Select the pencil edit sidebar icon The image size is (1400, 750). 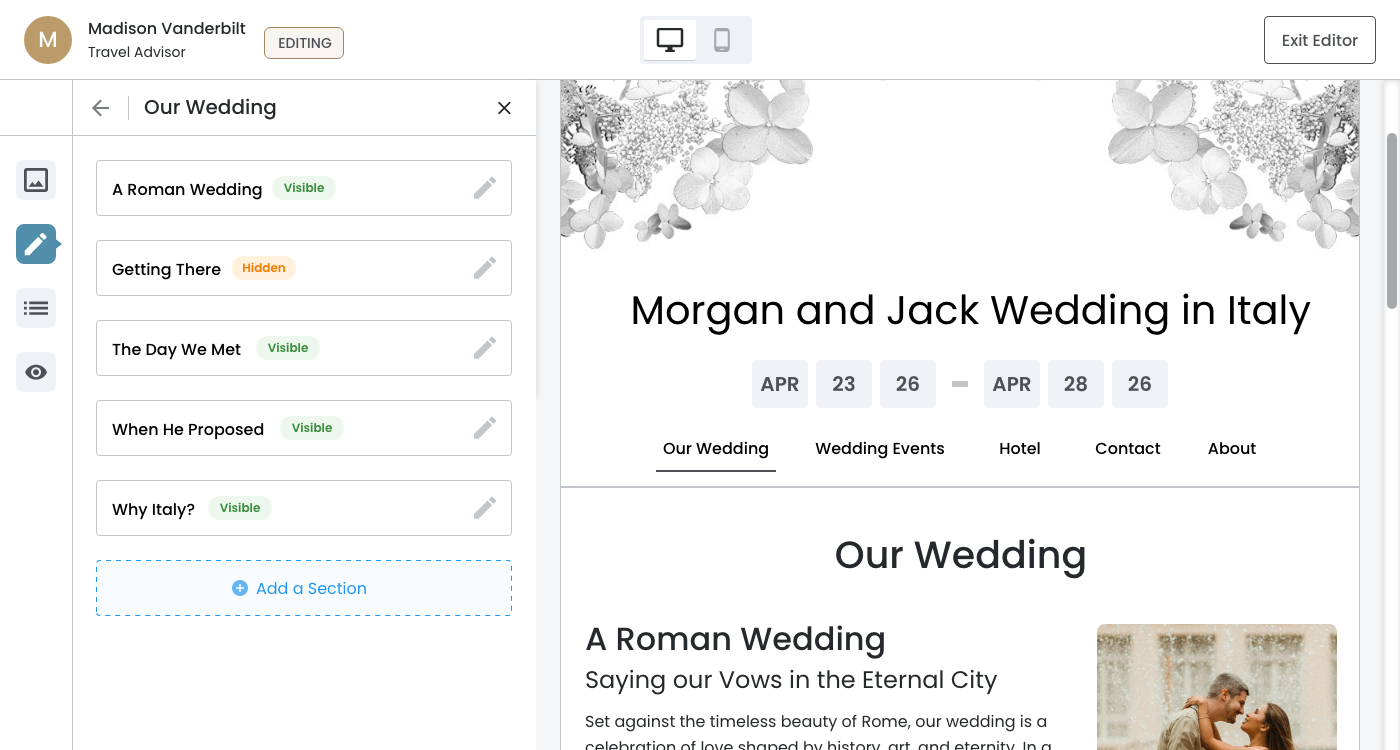point(36,244)
